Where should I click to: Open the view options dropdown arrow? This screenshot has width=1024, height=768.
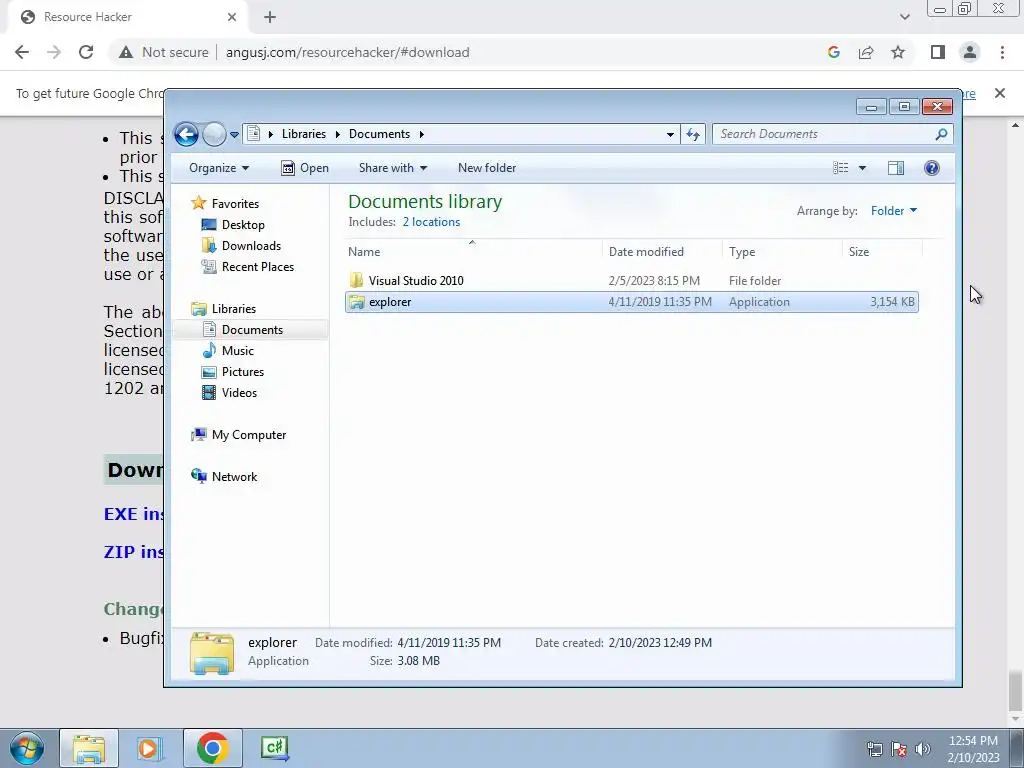tap(862, 168)
